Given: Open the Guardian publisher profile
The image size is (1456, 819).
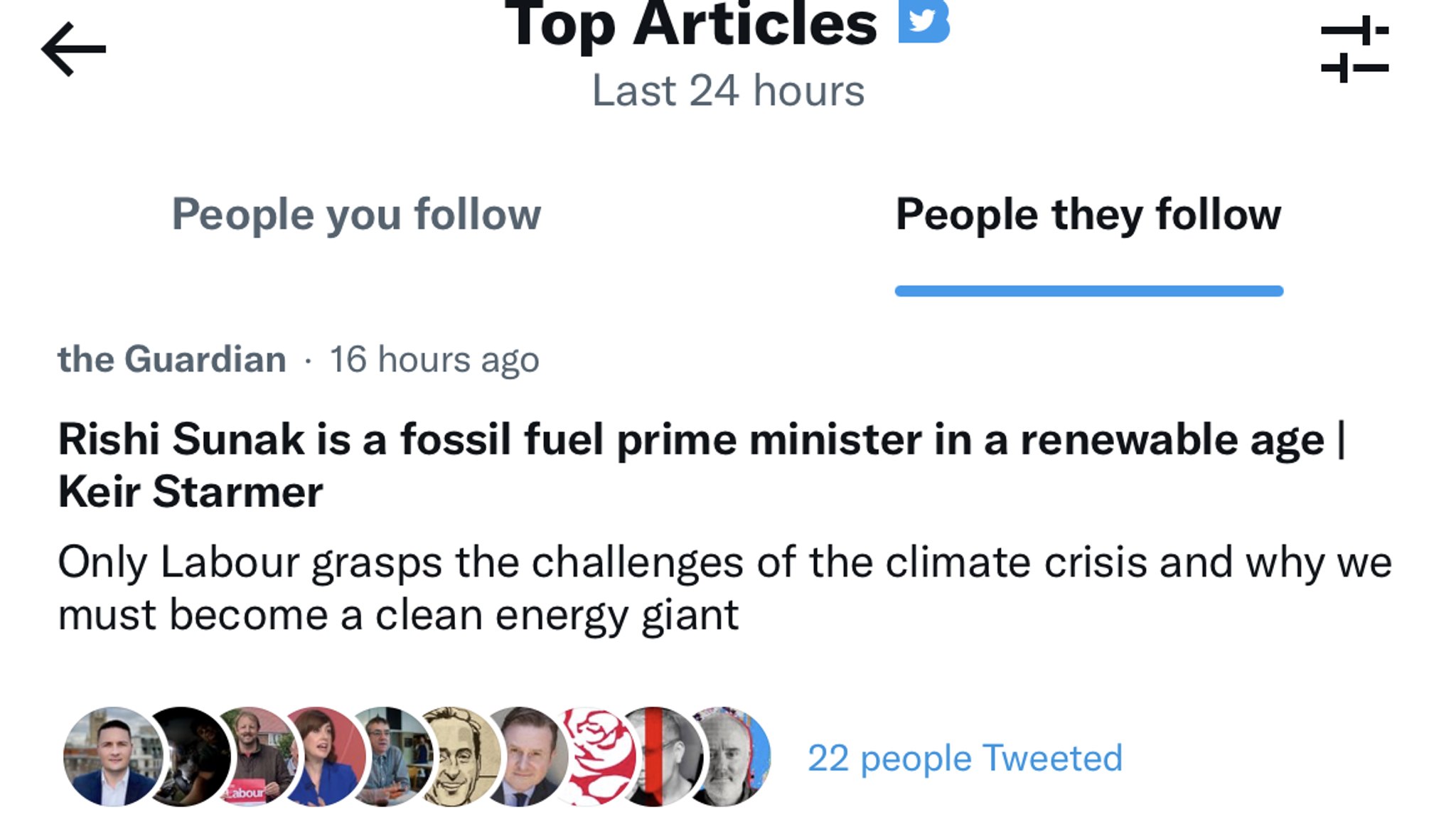Looking at the screenshot, I should coord(171,359).
